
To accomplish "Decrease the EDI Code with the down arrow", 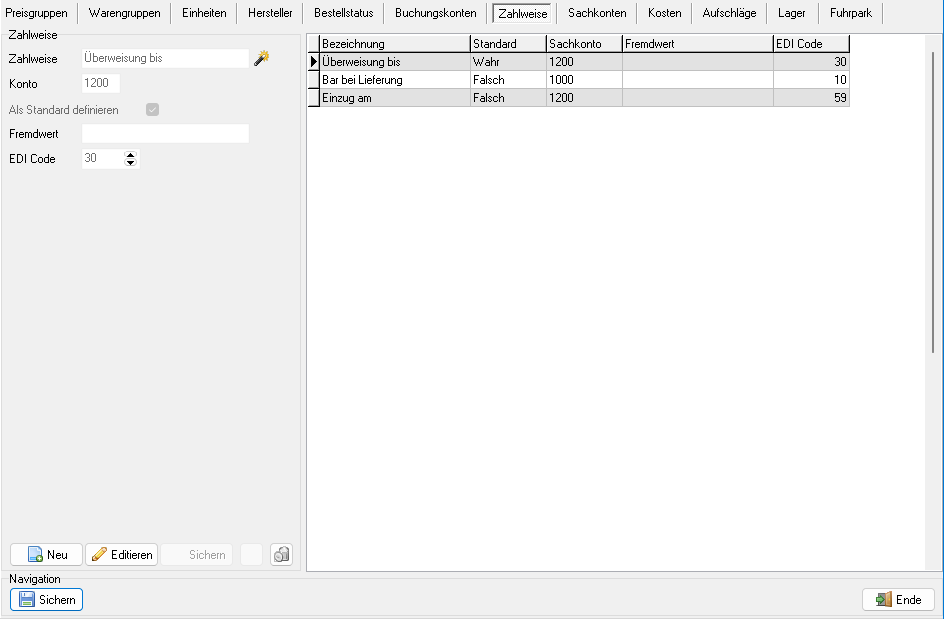I will coord(130,163).
